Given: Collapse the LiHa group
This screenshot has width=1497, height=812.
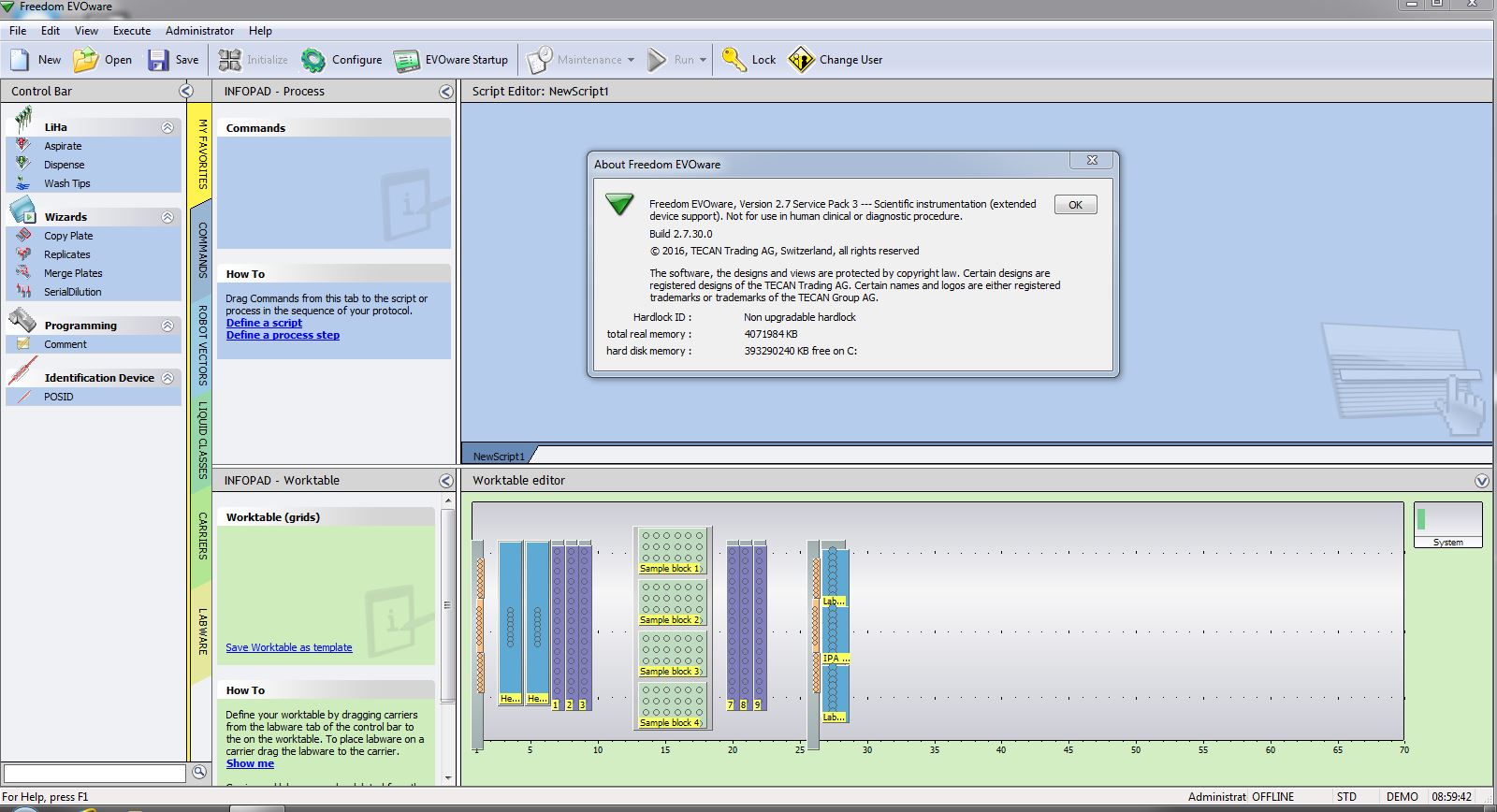Looking at the screenshot, I should pyautogui.click(x=167, y=127).
